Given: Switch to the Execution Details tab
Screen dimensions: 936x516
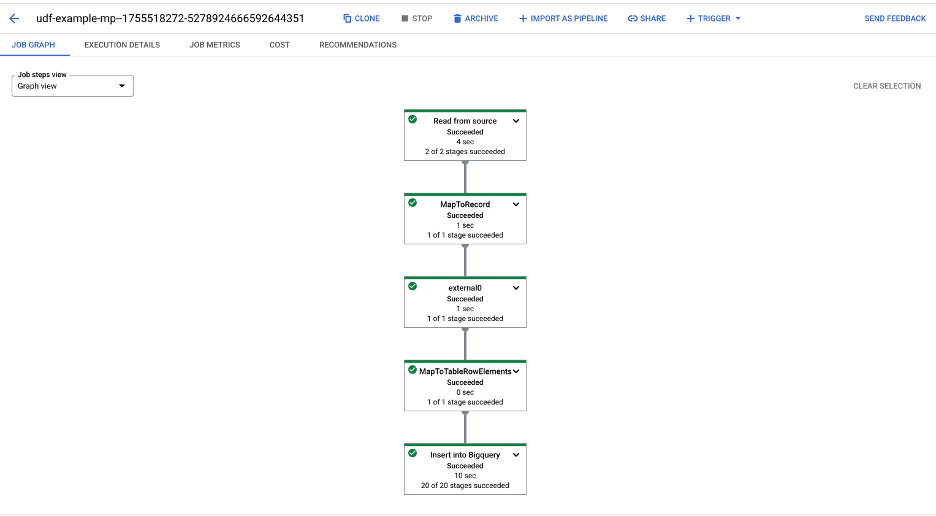Looking at the screenshot, I should point(122,45).
